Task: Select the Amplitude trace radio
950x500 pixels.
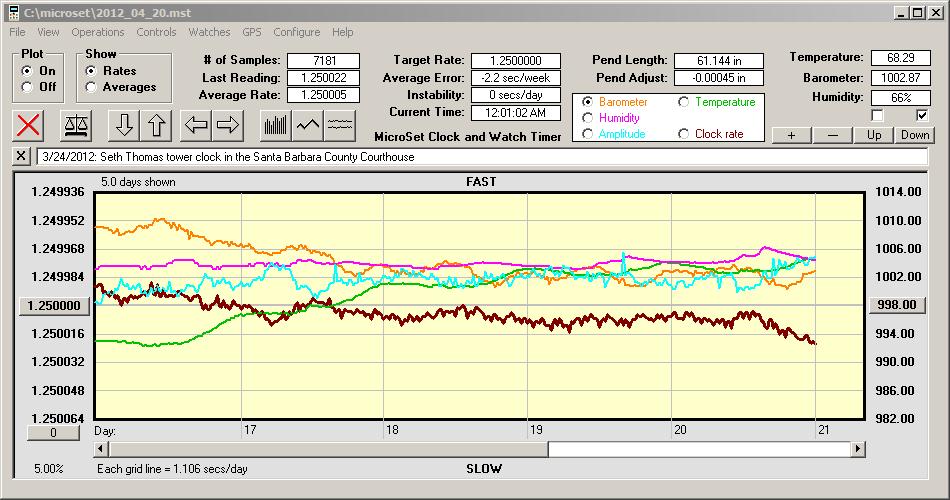Action: tap(587, 133)
